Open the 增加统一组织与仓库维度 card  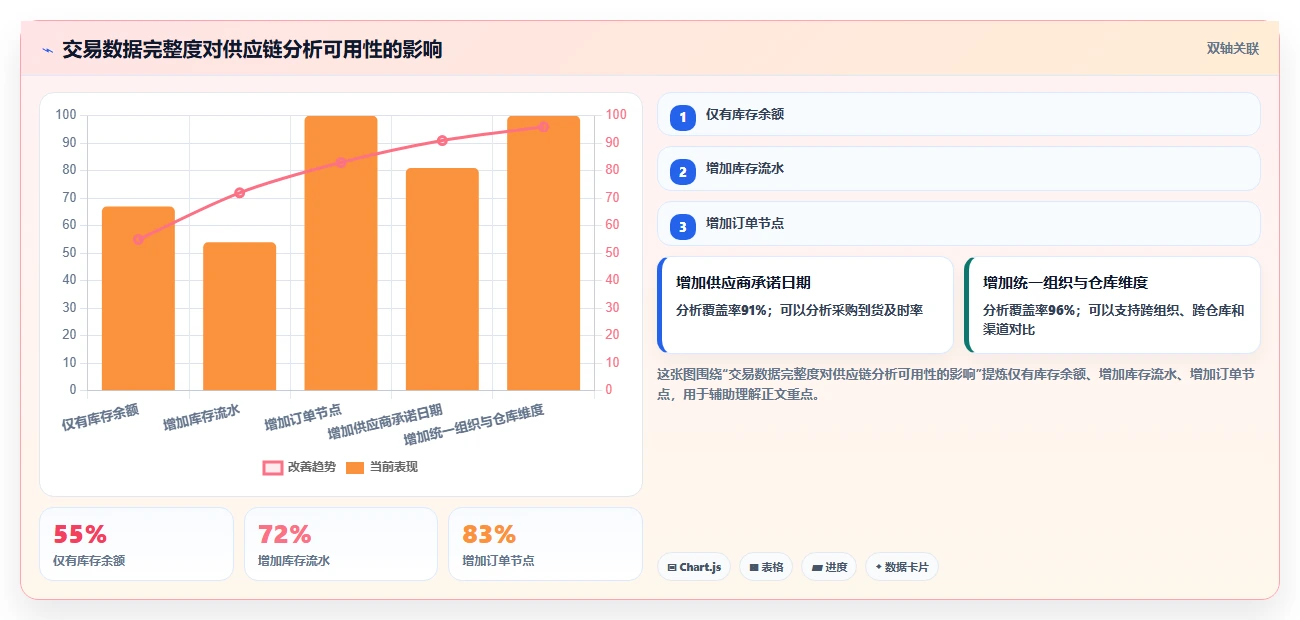pos(1112,305)
